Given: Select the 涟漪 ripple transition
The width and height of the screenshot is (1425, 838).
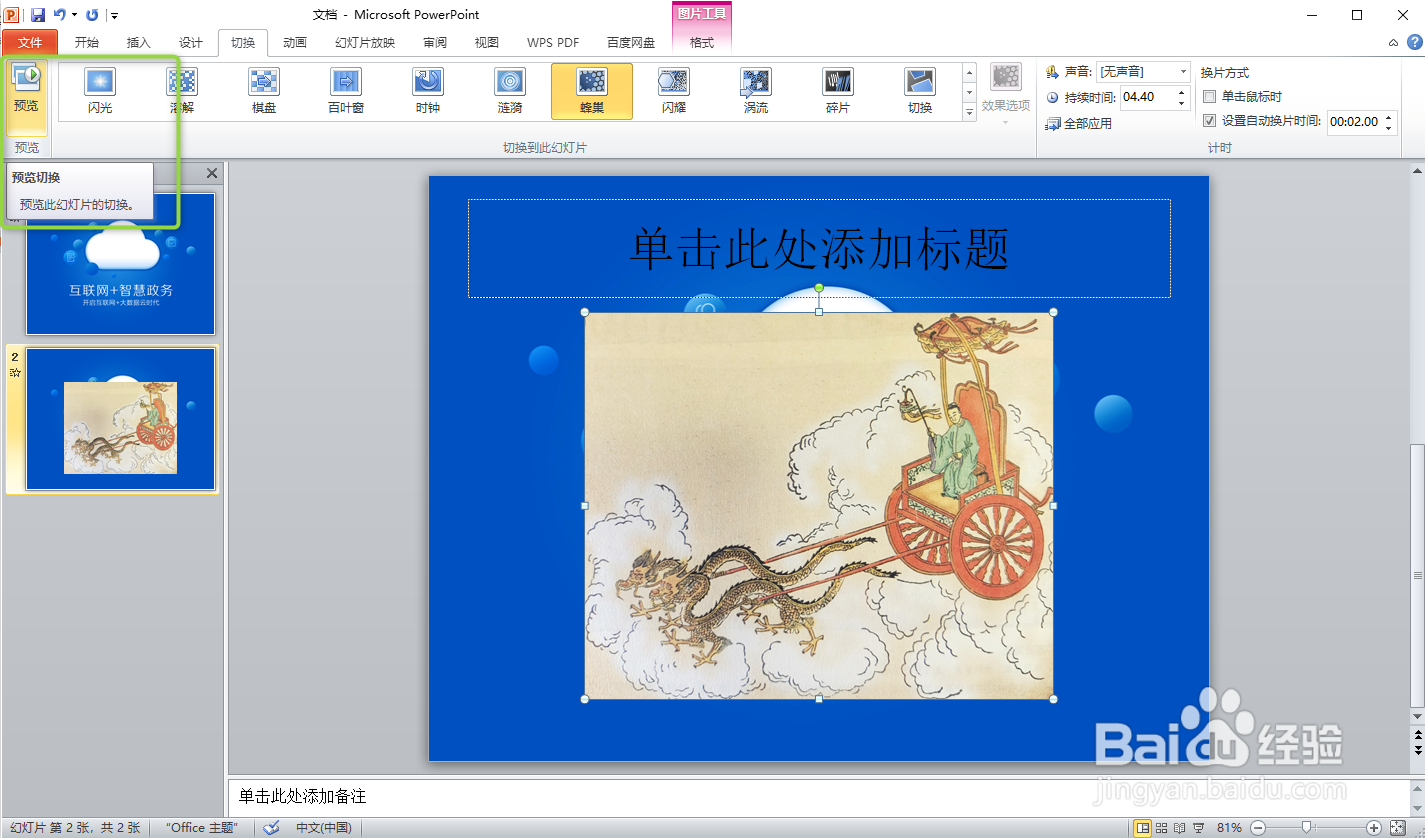Looking at the screenshot, I should pos(510,91).
